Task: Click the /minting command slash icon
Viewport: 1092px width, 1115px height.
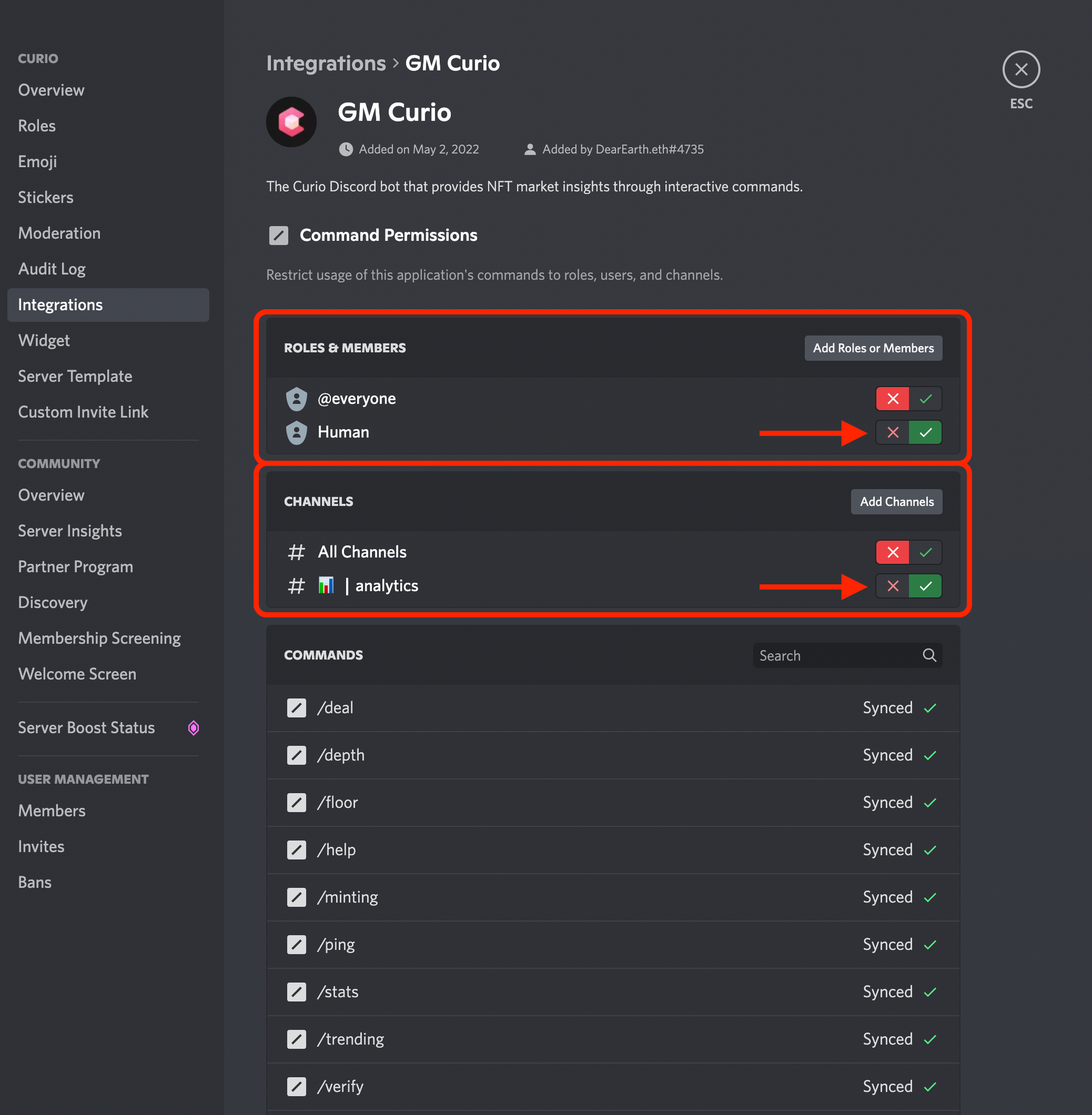Action: click(x=296, y=897)
